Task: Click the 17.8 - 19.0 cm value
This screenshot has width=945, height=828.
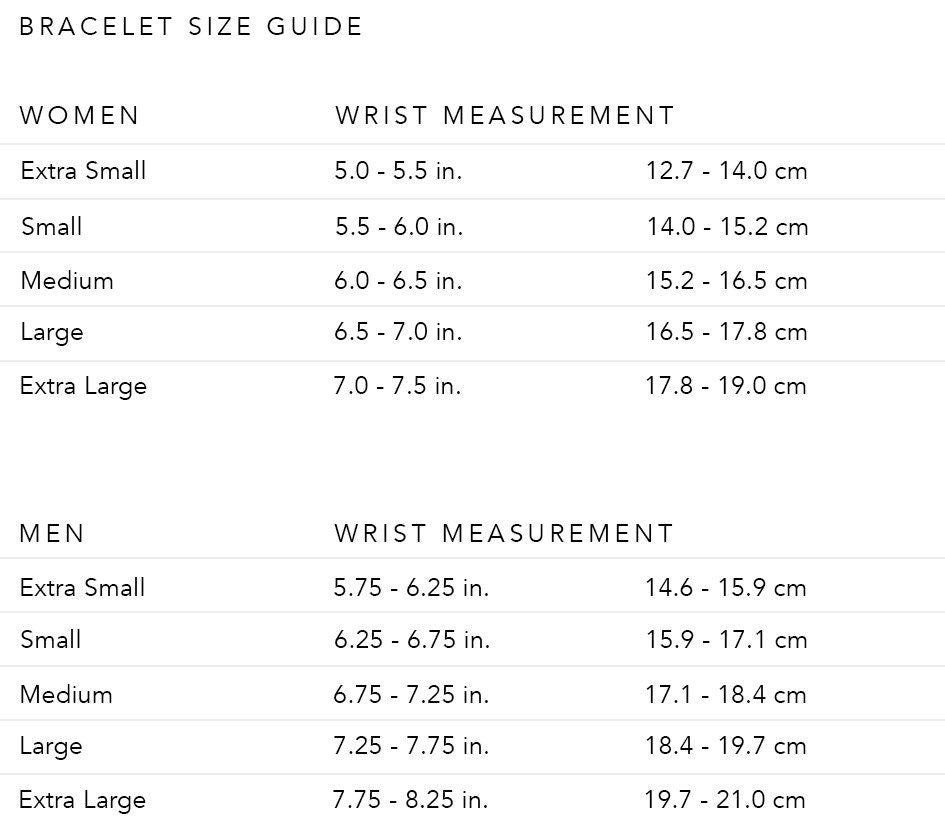Action: tap(726, 386)
